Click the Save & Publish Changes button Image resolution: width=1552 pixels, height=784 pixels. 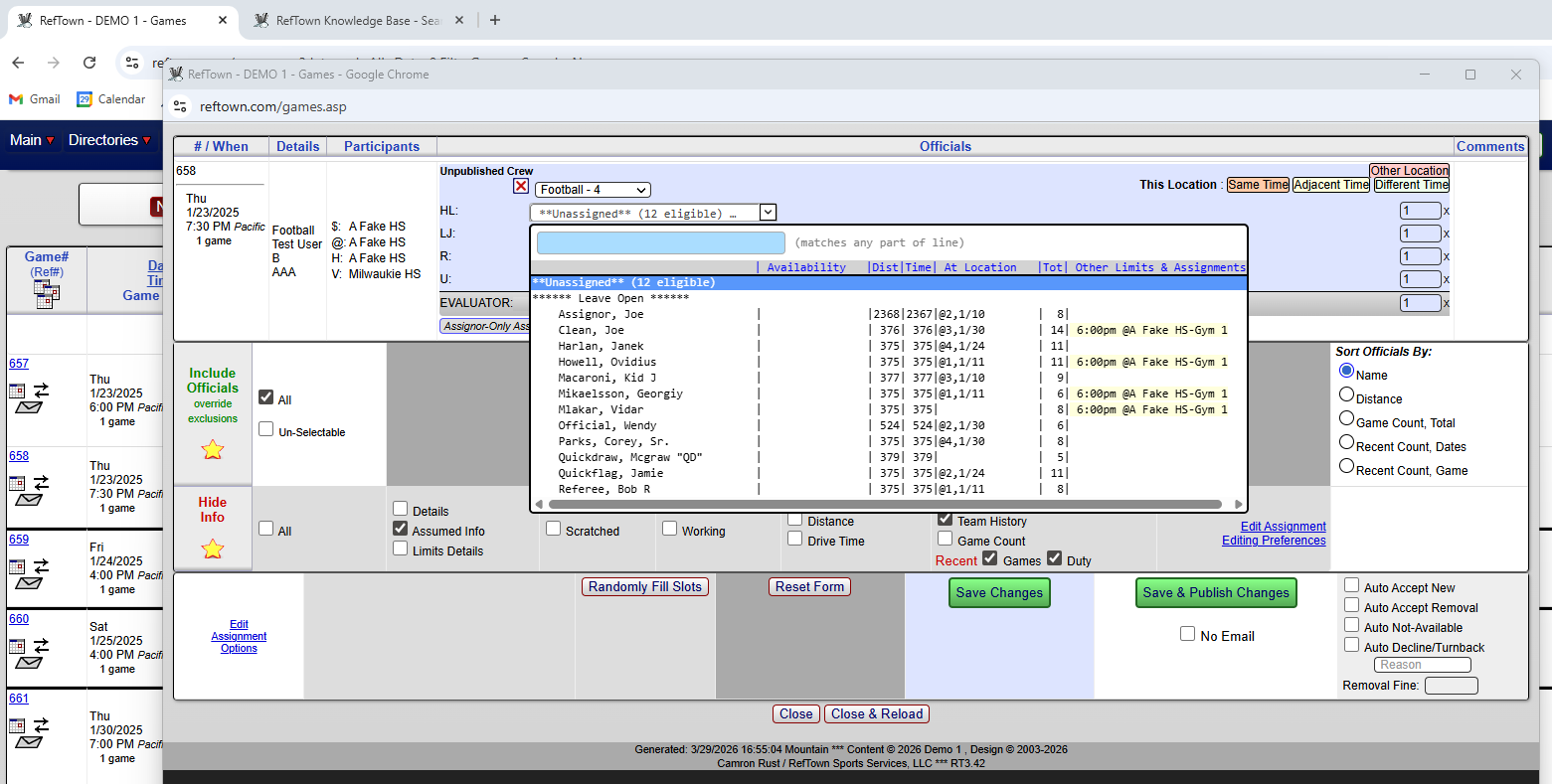point(1216,592)
